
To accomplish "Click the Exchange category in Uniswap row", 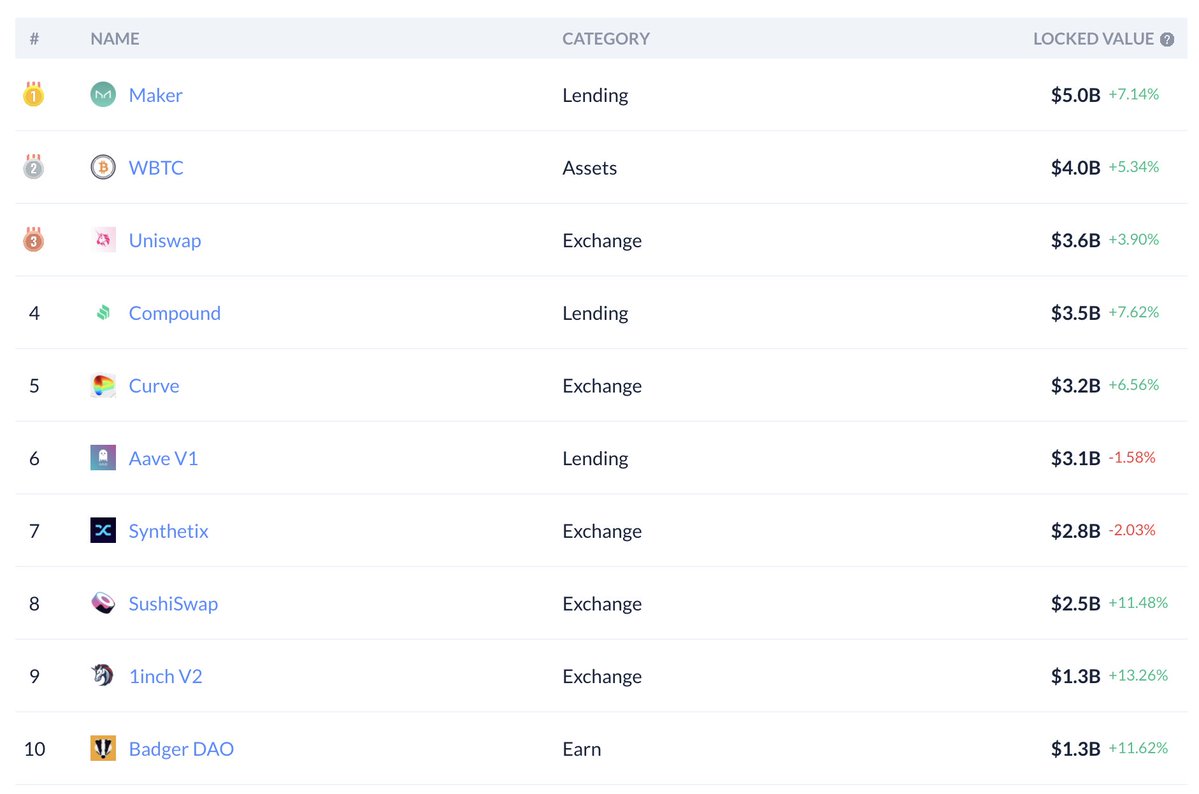I will (x=602, y=240).
